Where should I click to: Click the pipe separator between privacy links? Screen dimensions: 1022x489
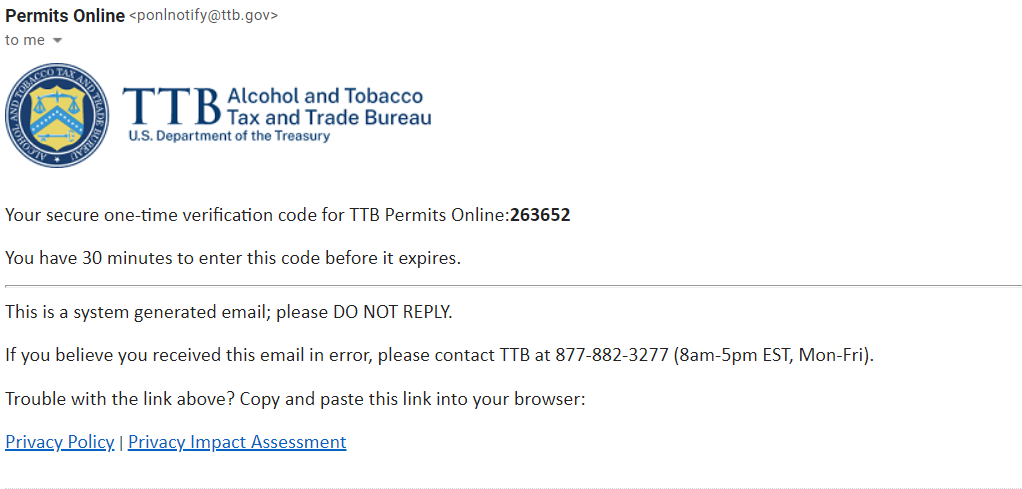(x=121, y=442)
